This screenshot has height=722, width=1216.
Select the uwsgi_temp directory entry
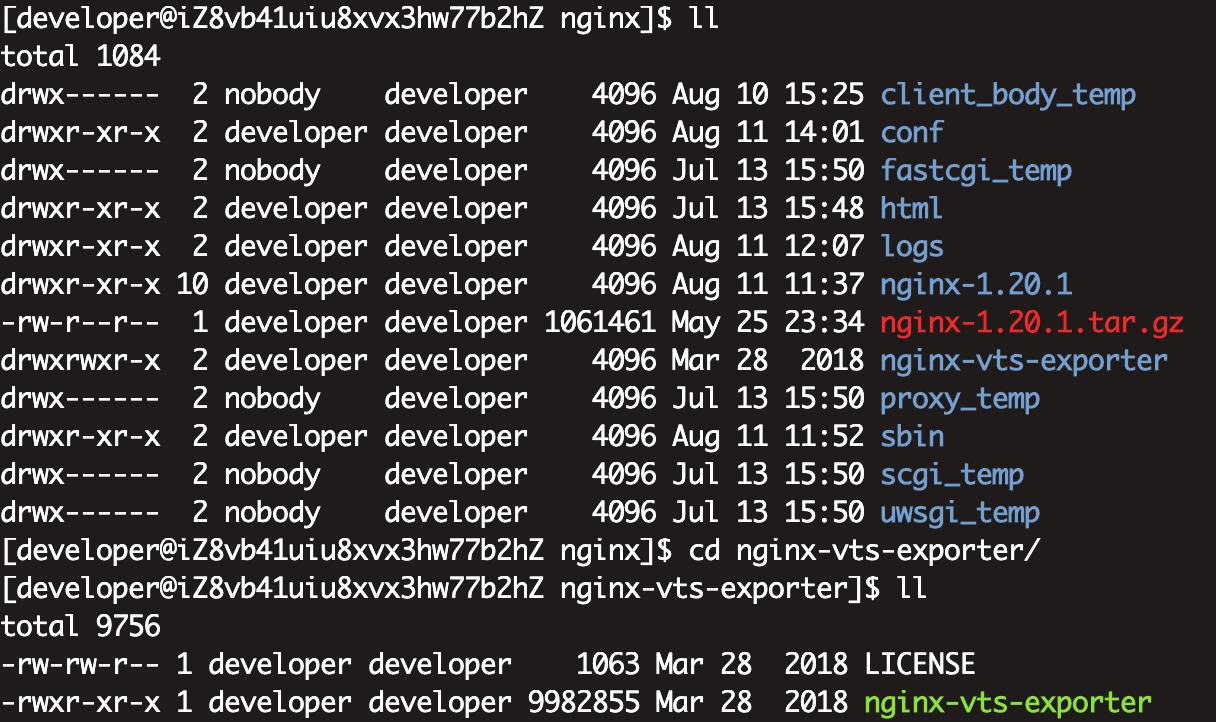click(958, 512)
